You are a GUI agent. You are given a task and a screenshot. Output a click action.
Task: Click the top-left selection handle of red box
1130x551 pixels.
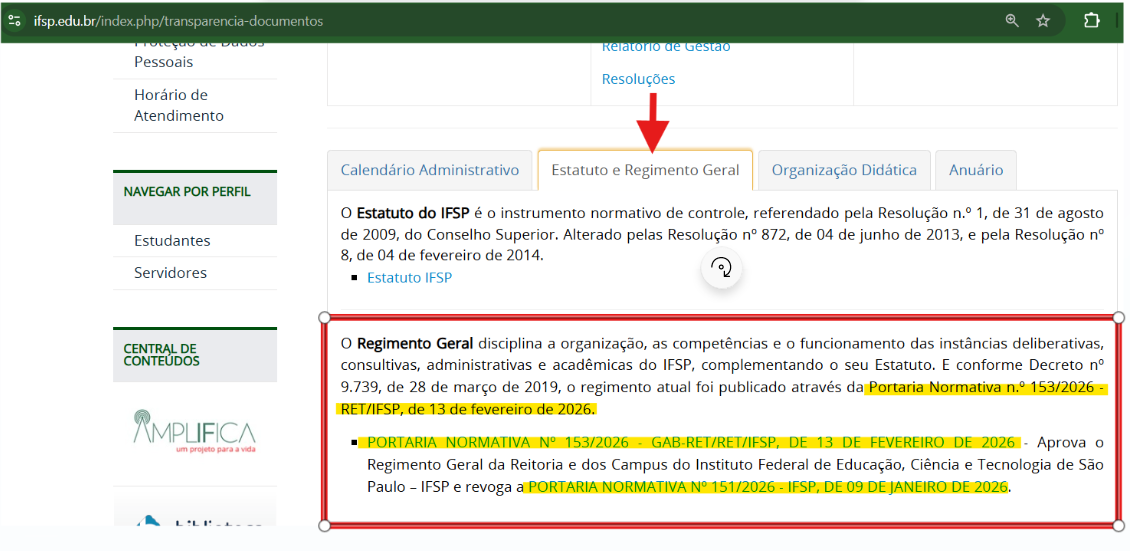point(324,317)
